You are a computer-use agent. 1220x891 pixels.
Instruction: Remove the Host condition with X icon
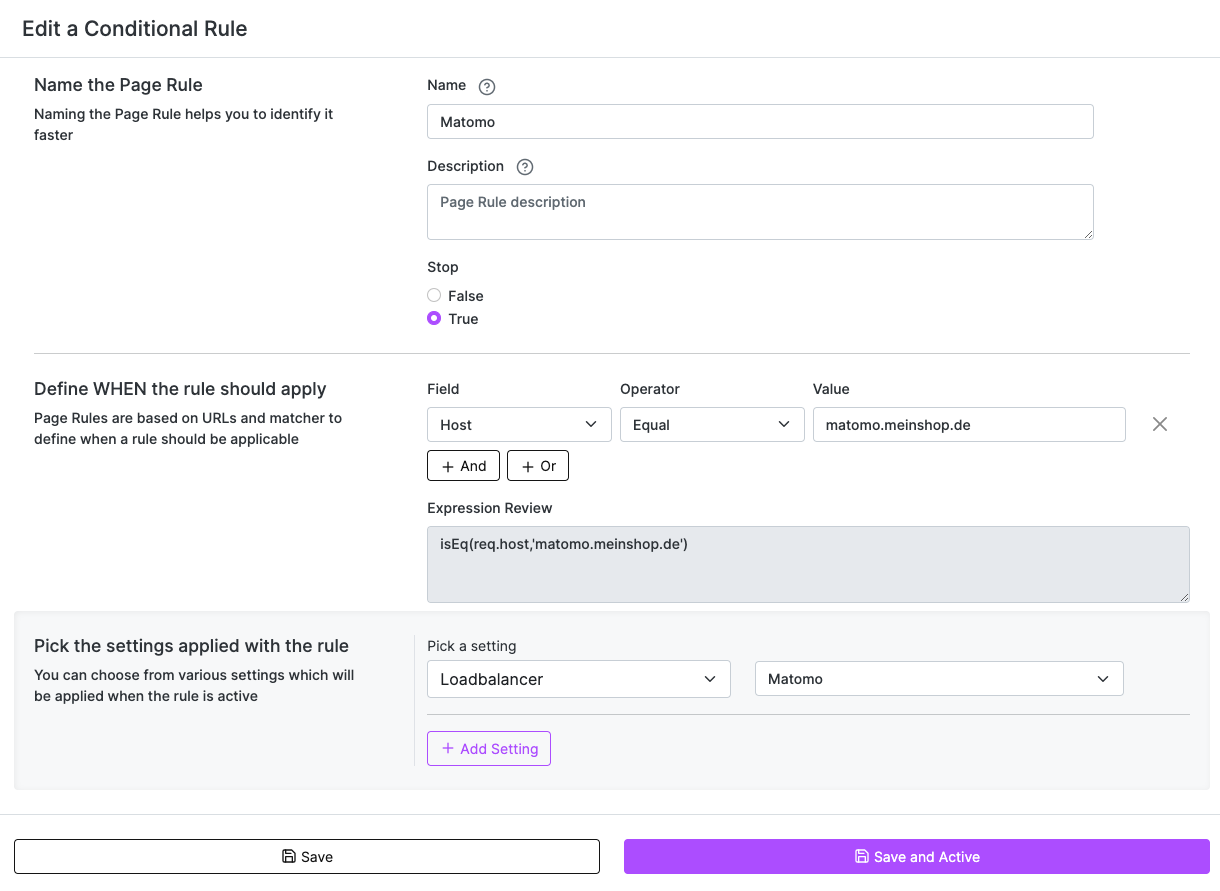click(x=1159, y=424)
